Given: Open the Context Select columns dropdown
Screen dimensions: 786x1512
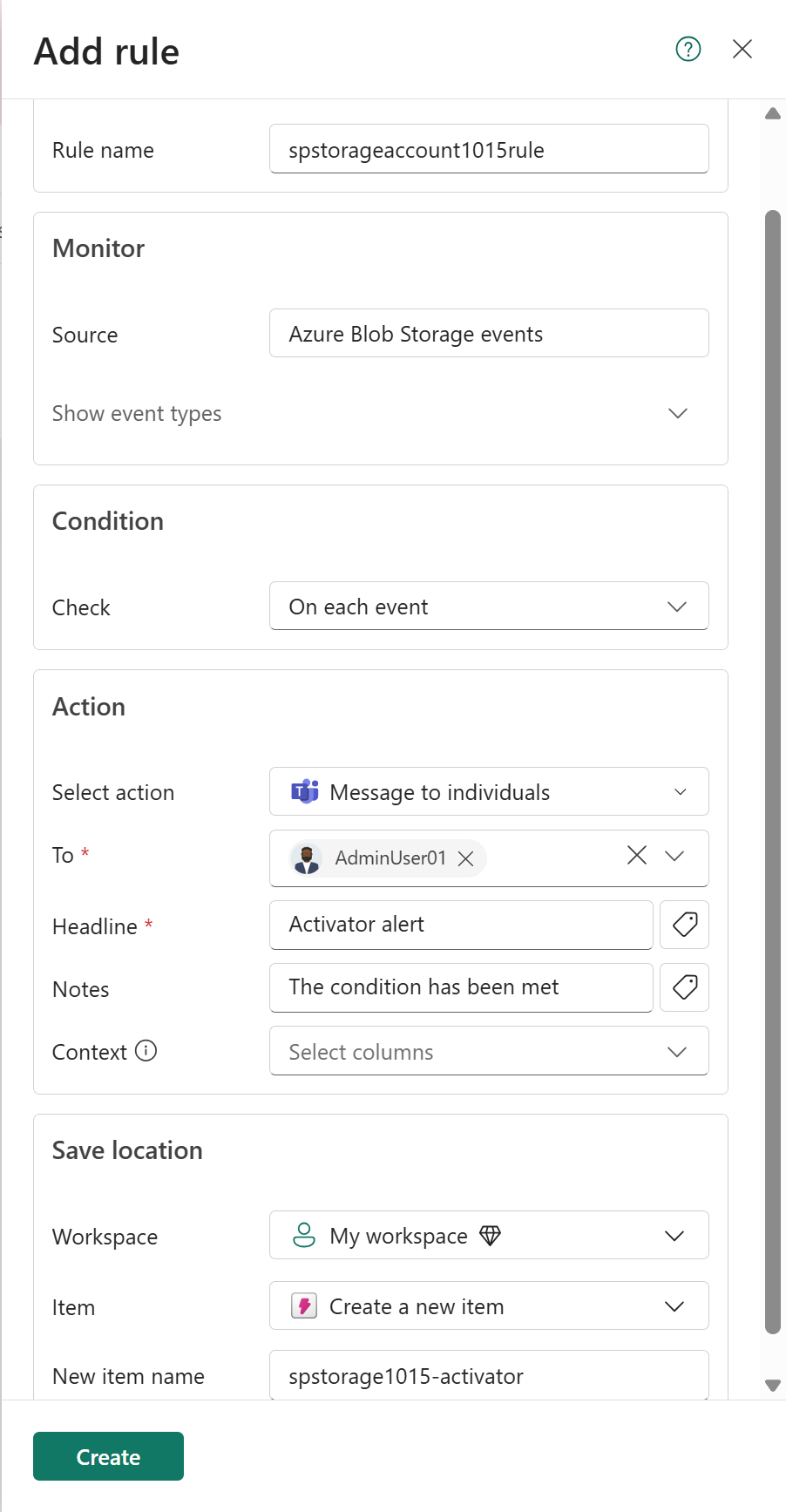Looking at the screenshot, I should pos(489,1051).
